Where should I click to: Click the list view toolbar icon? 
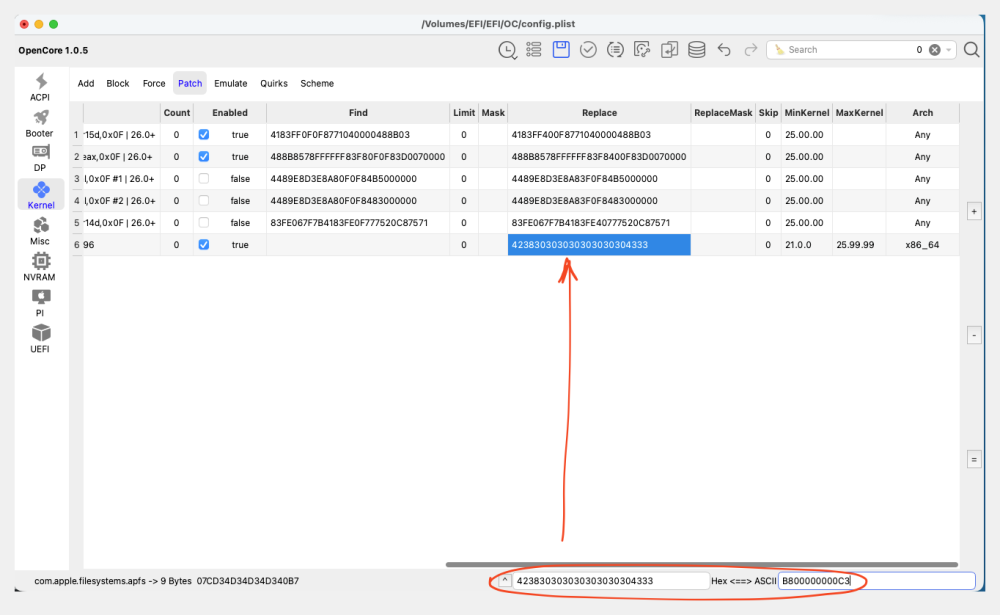(534, 50)
